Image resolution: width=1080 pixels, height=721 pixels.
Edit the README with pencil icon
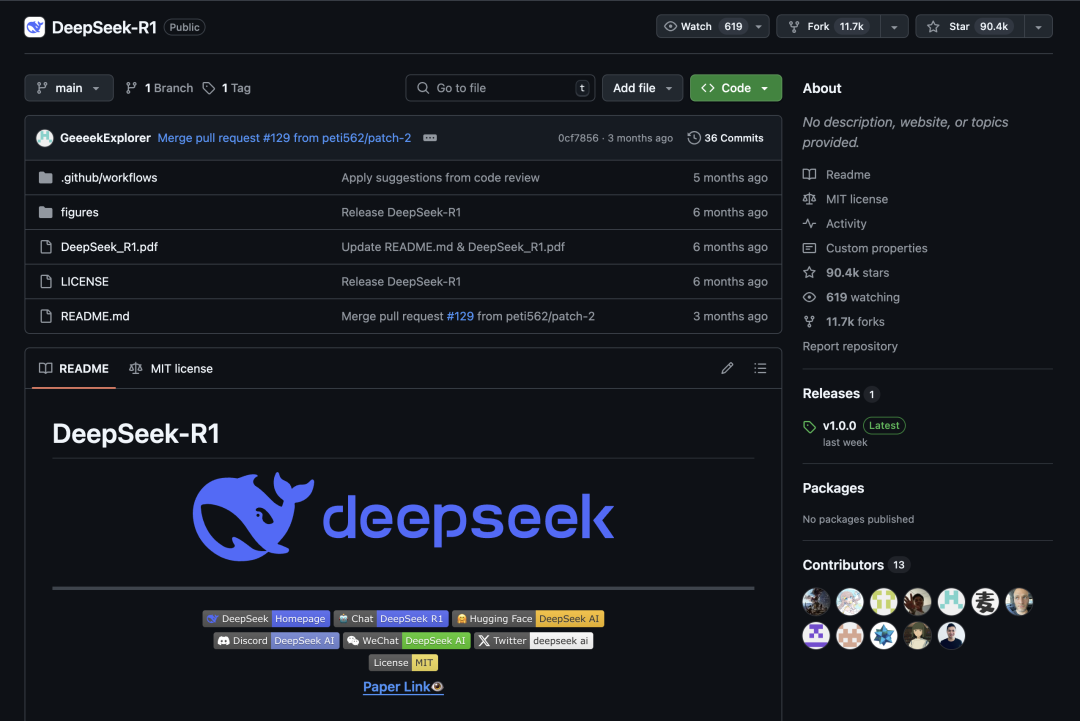pyautogui.click(x=727, y=368)
